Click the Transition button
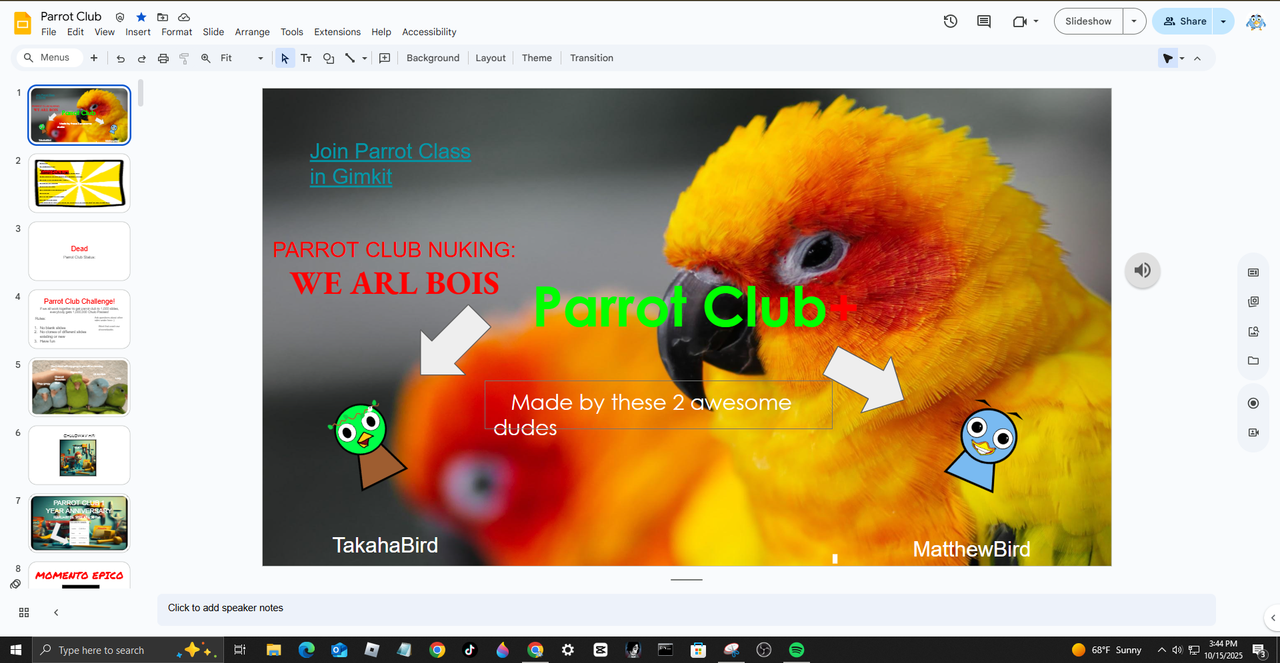The height and width of the screenshot is (663, 1280). (x=592, y=58)
